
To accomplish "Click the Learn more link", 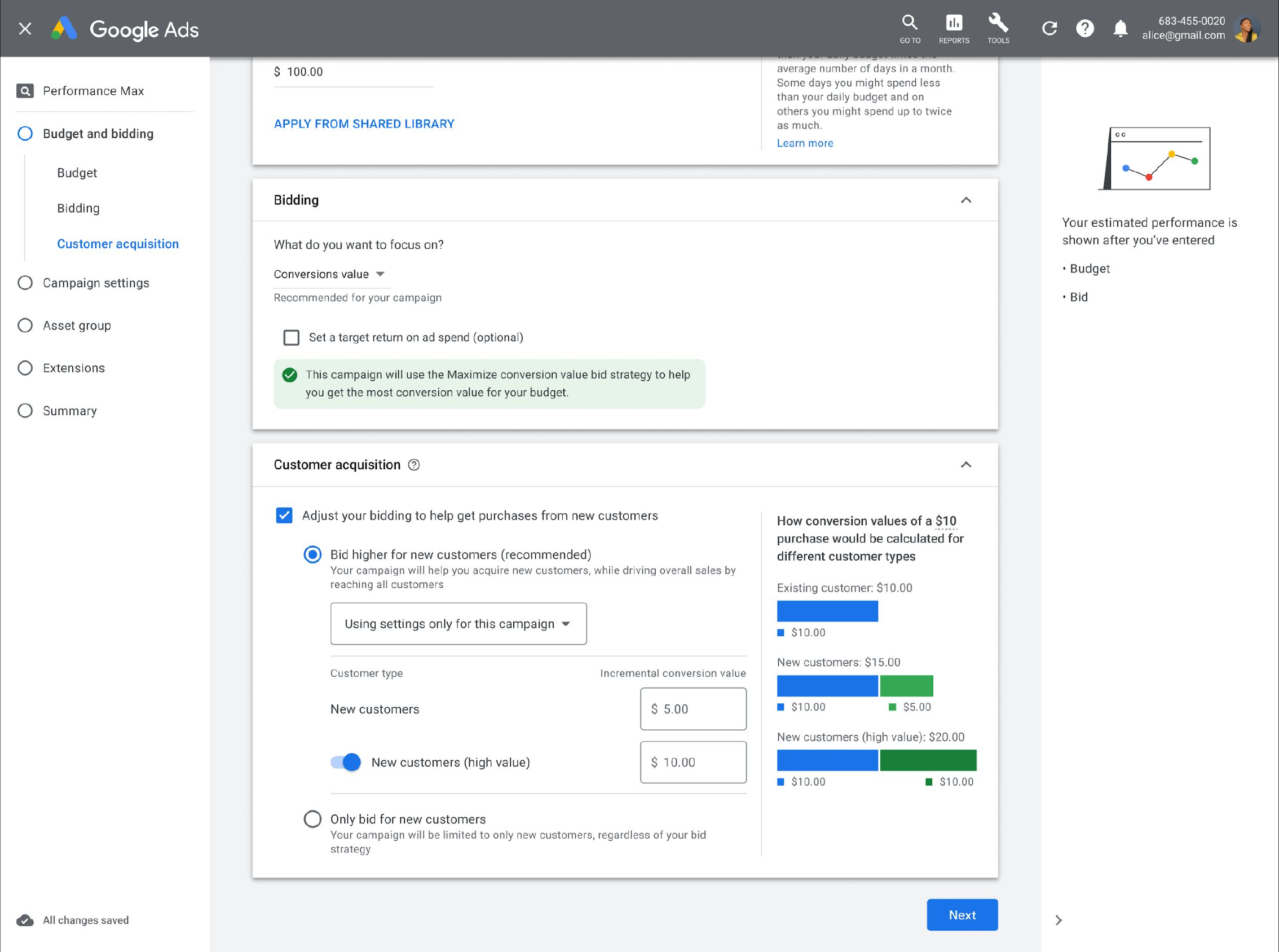I will [x=805, y=143].
